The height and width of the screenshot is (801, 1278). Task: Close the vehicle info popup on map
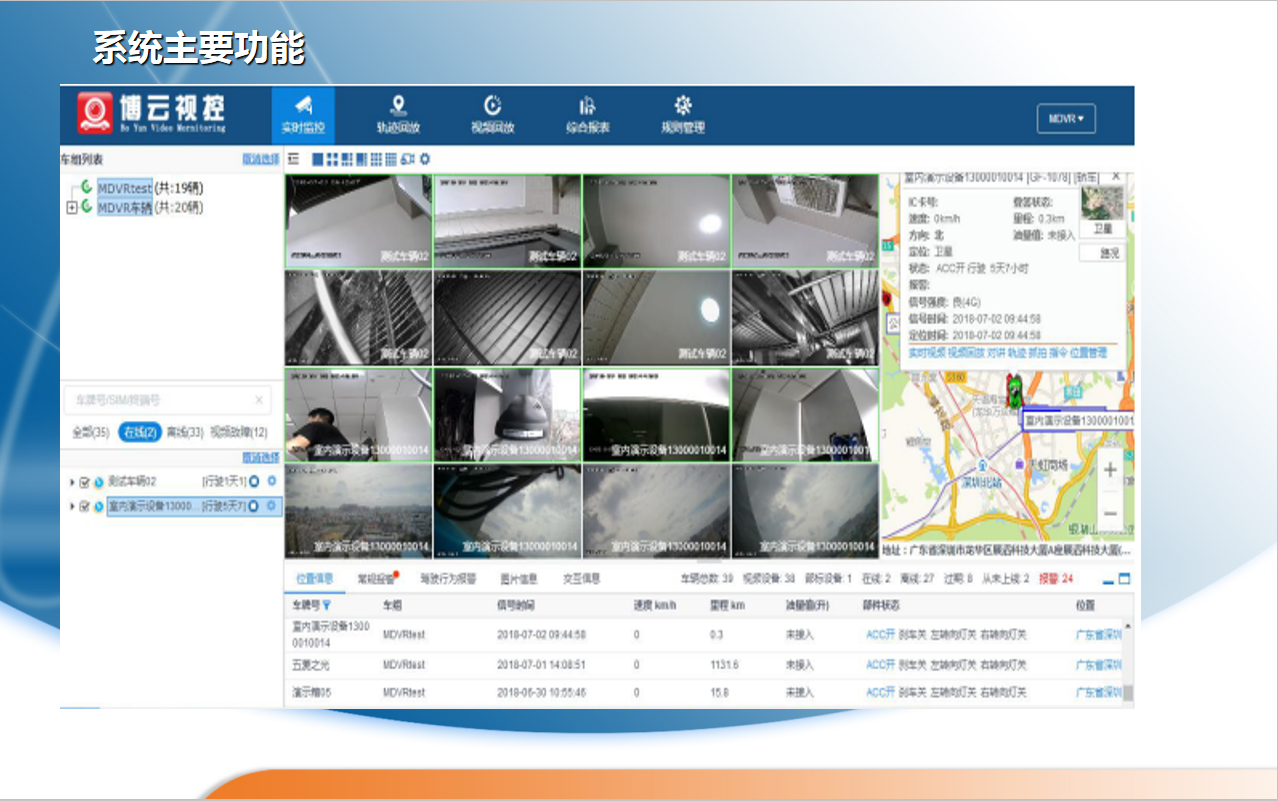click(1116, 177)
